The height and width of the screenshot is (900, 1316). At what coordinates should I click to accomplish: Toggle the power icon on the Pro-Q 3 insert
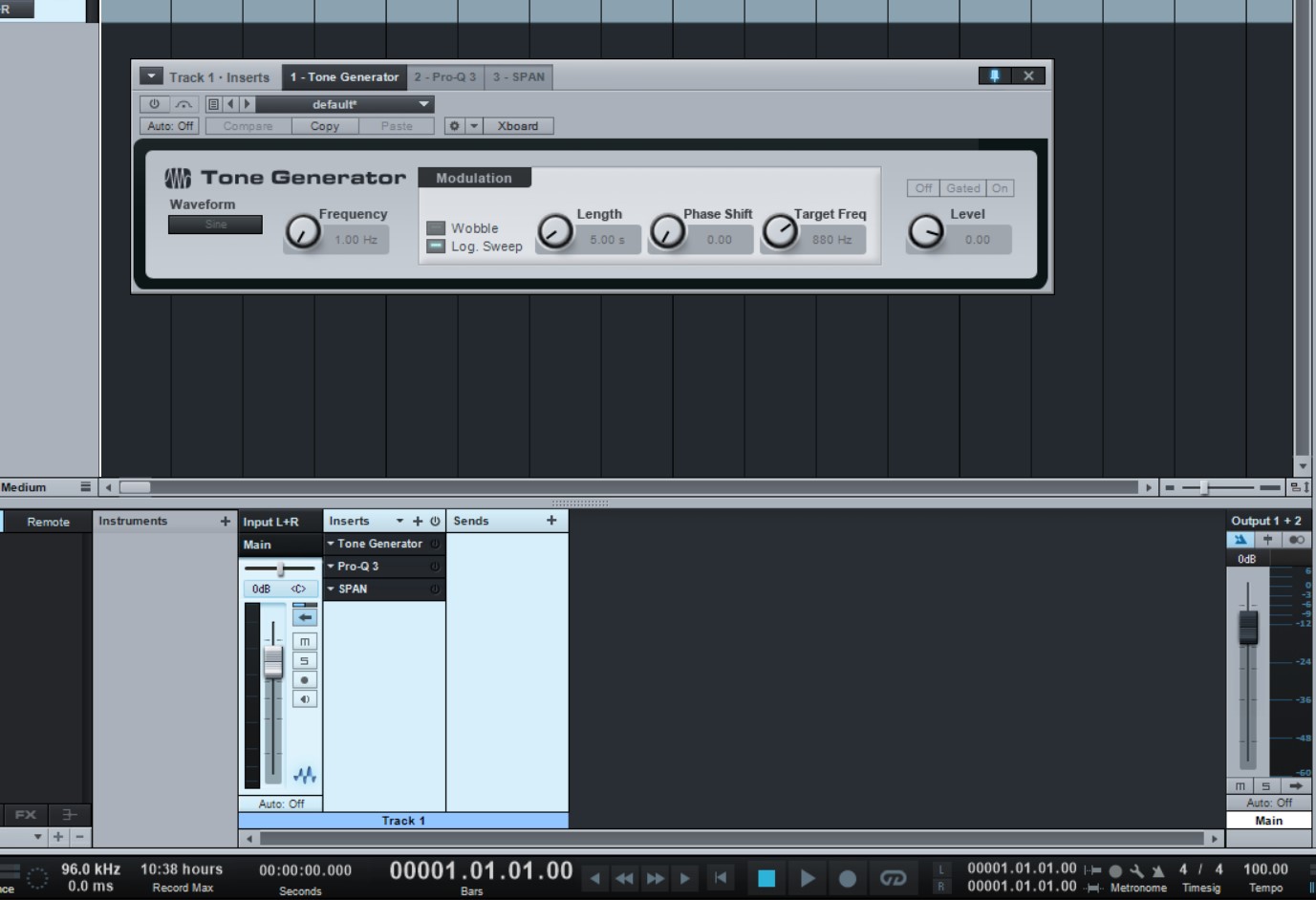[435, 567]
